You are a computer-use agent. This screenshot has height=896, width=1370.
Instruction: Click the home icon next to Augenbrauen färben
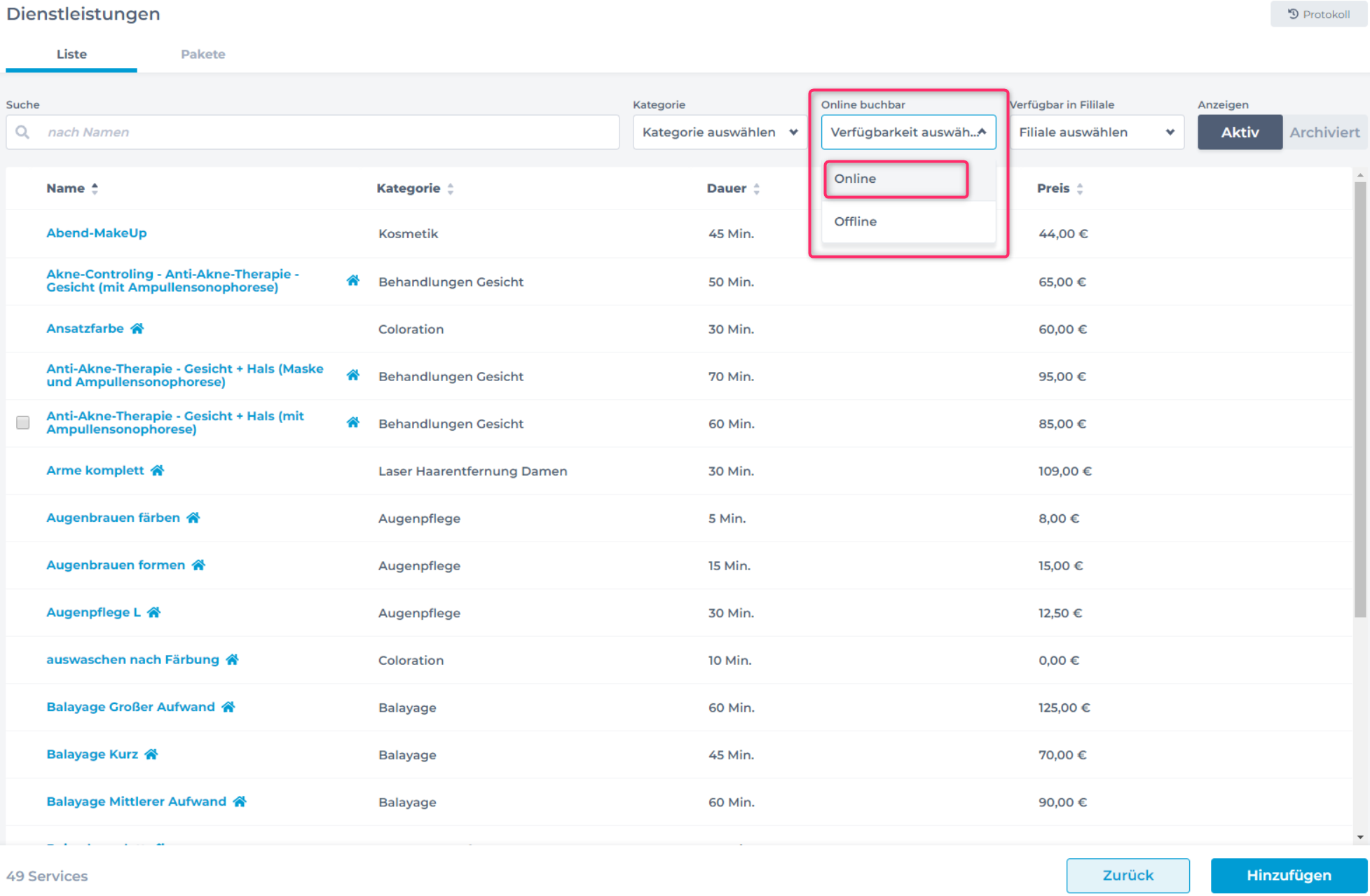tap(193, 518)
